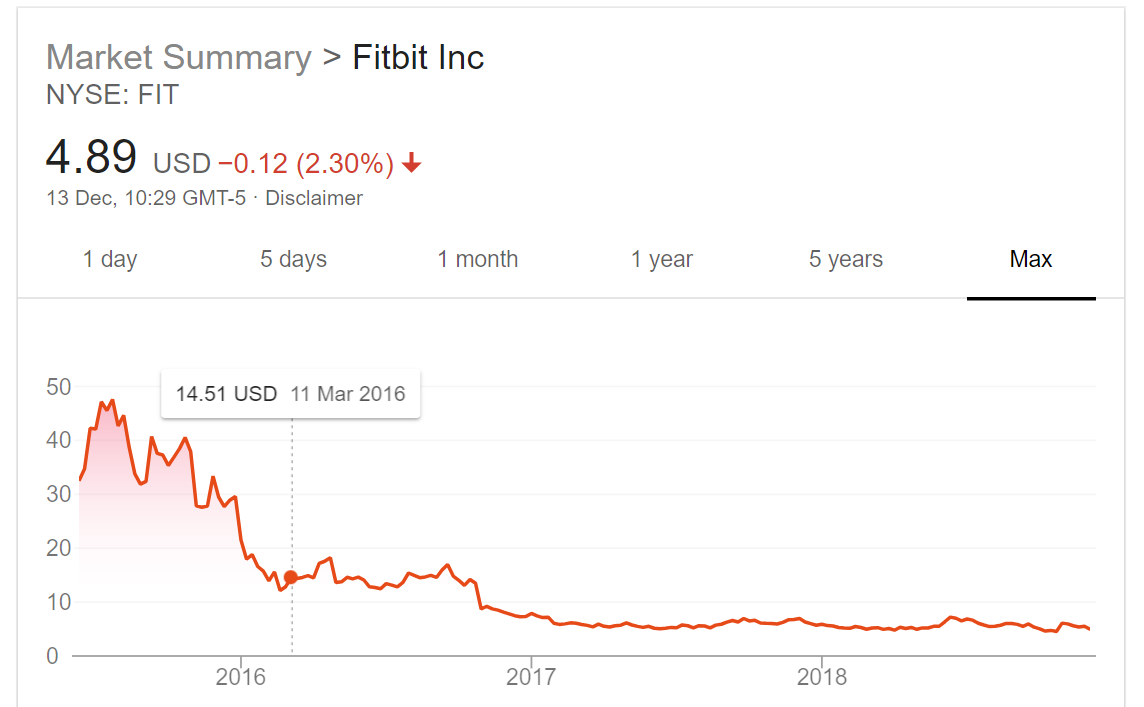Click the 2016 x-axis label
This screenshot has height=707, width=1144.
click(x=241, y=677)
